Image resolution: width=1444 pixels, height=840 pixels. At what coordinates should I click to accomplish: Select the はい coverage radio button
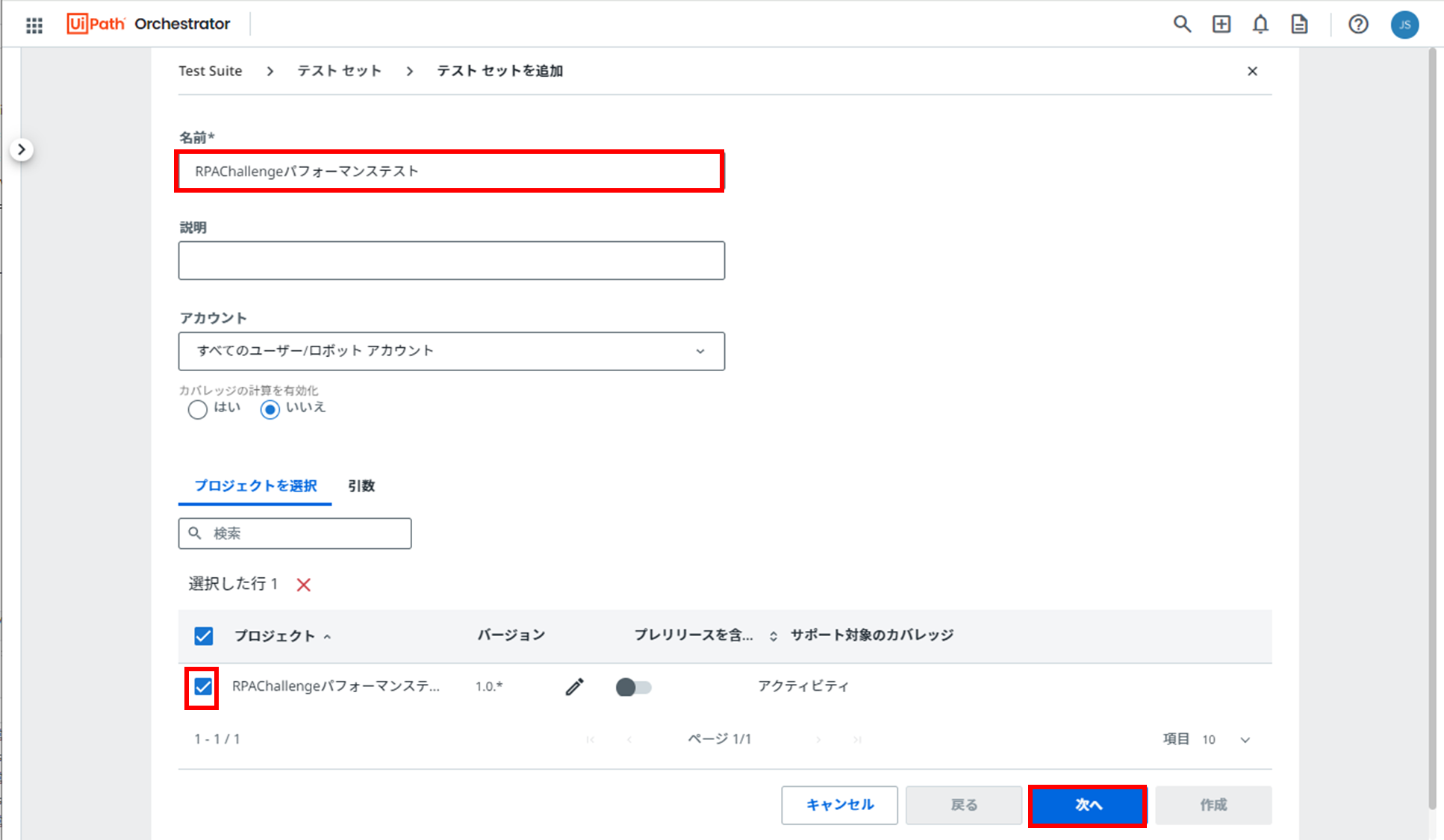click(197, 409)
